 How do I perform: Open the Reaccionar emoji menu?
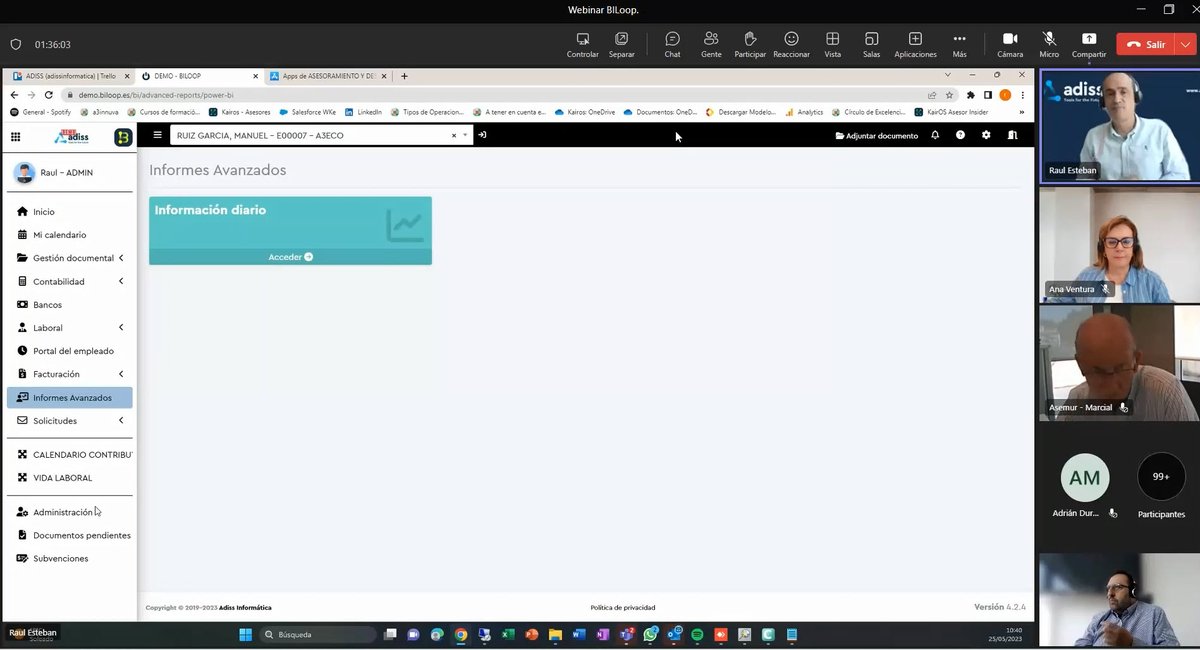(x=791, y=45)
